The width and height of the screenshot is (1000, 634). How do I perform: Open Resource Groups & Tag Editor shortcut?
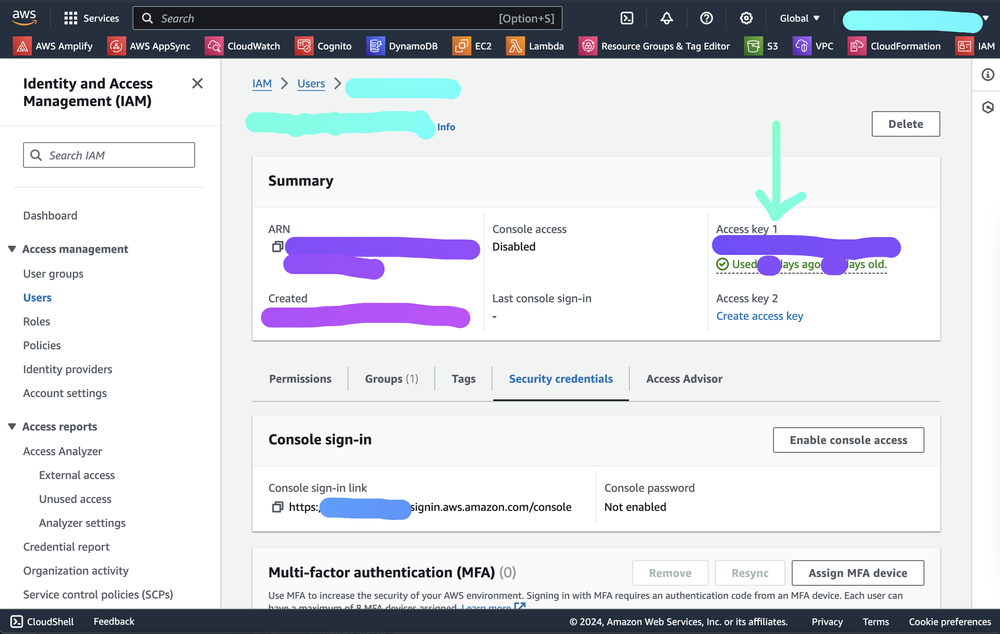click(654, 46)
